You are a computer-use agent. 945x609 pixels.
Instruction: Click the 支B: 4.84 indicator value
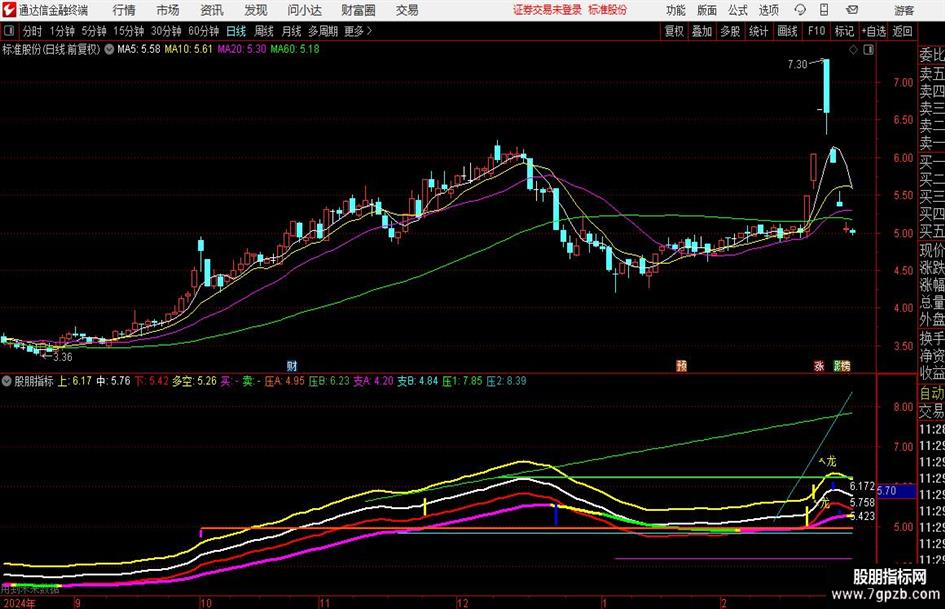click(418, 381)
